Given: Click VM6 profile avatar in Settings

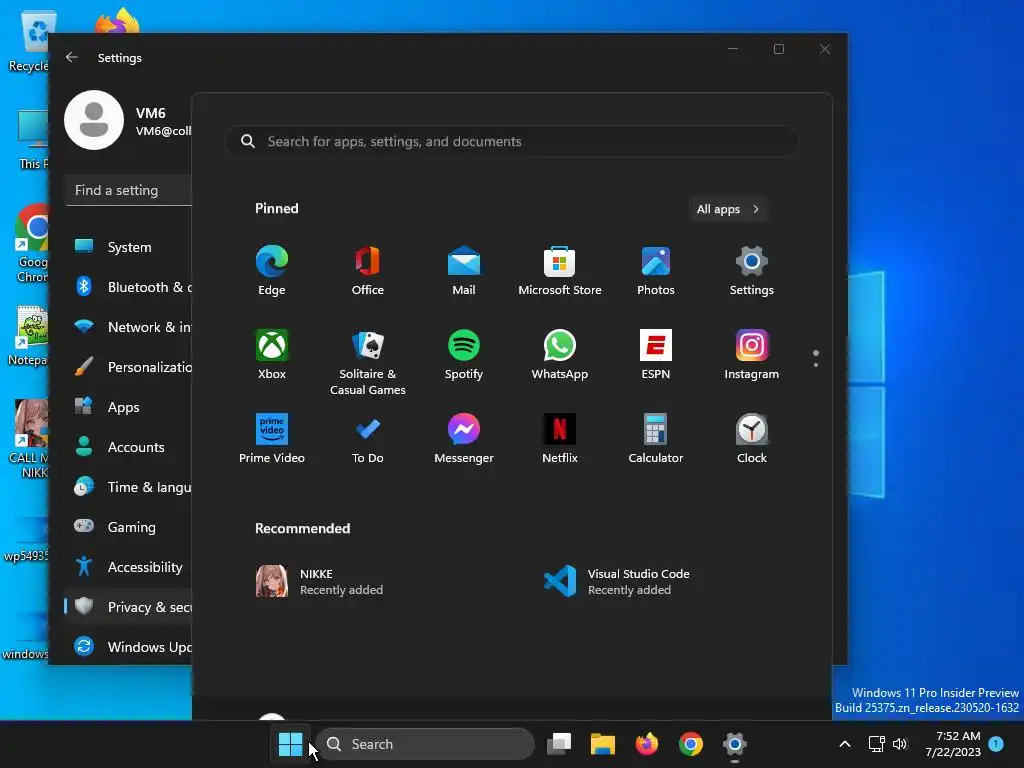Looking at the screenshot, I should 94,120.
